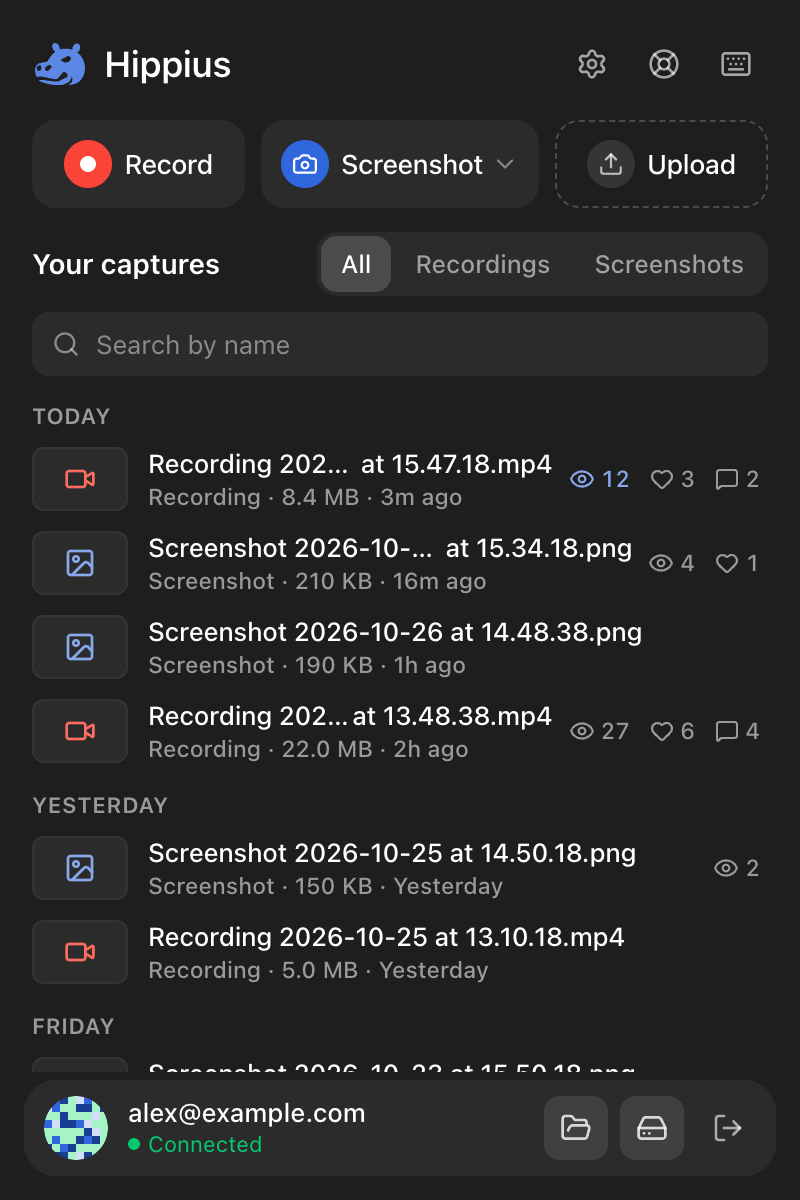Viewport: 800px width, 1200px height.
Task: Click the Your captures heading
Action: click(126, 264)
